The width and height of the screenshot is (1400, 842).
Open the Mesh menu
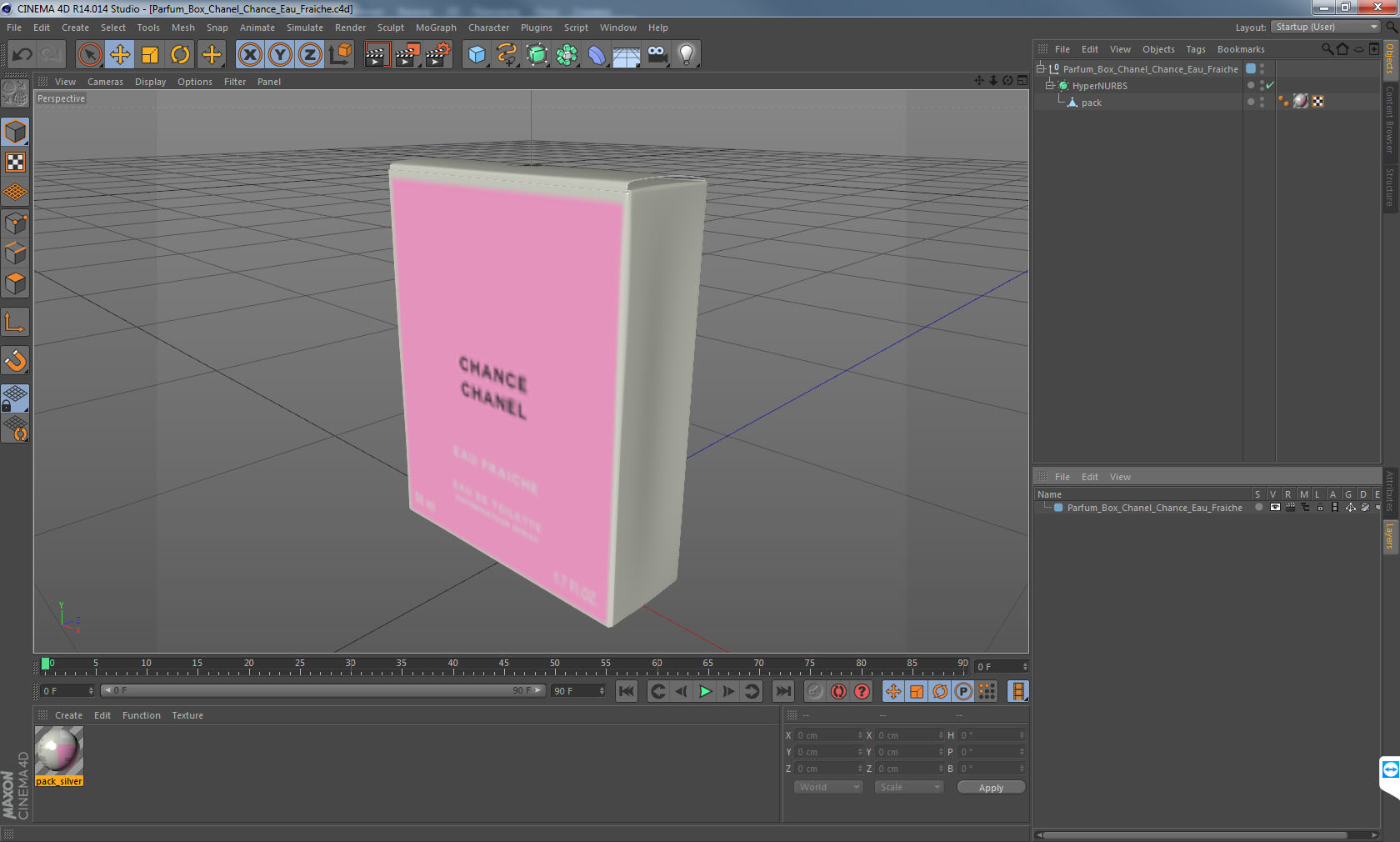[x=183, y=28]
